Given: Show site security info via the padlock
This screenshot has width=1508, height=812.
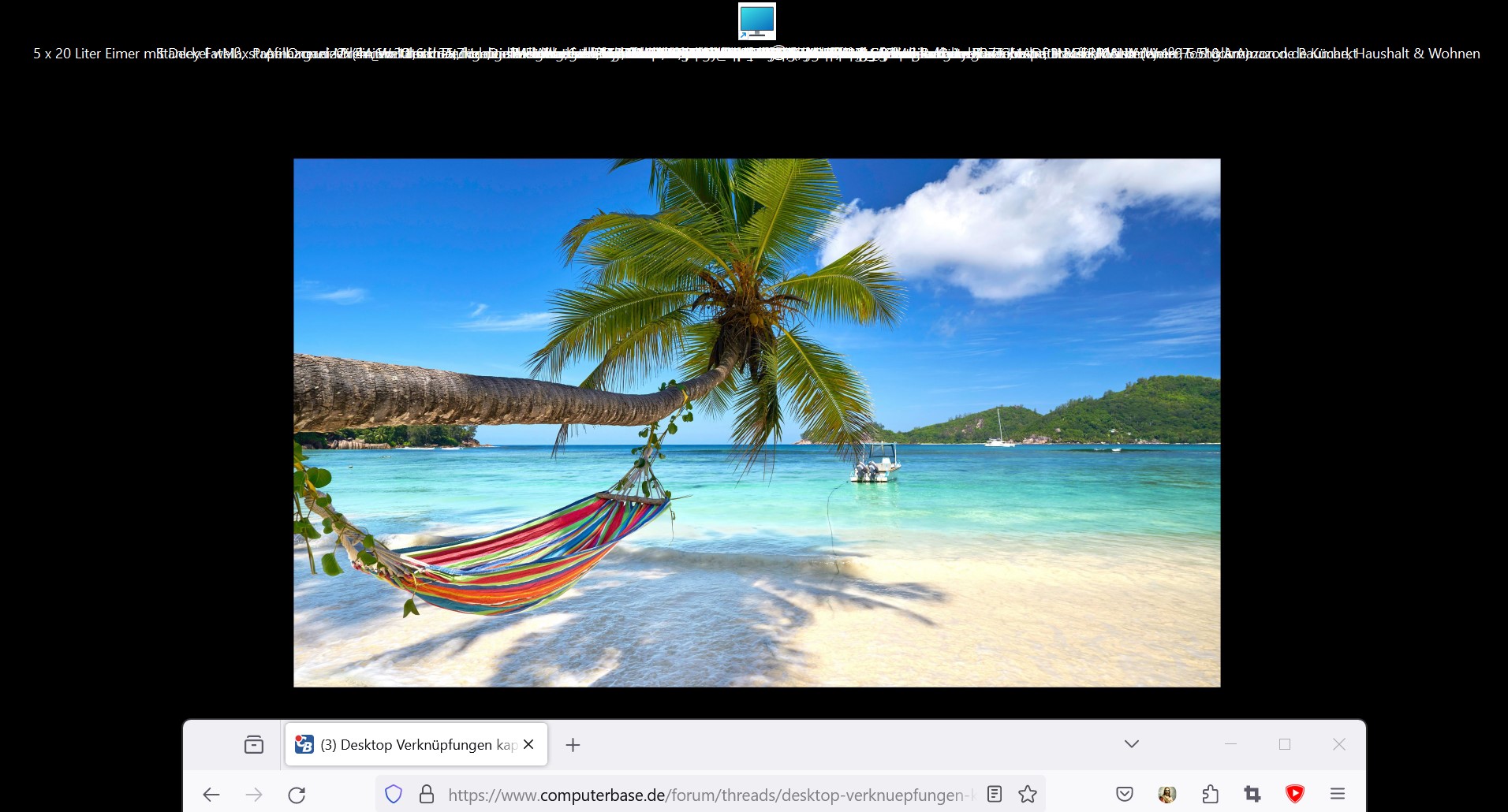Looking at the screenshot, I should (x=427, y=794).
